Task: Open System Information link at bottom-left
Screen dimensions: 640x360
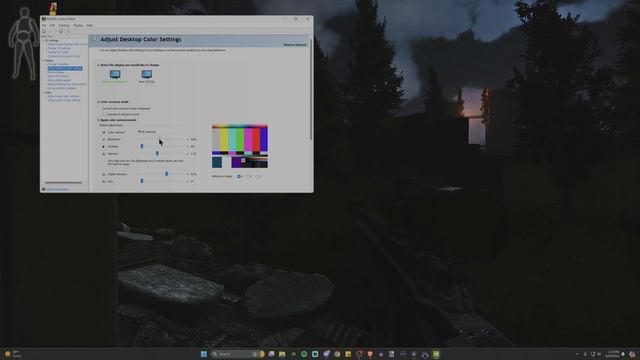Action: coord(57,189)
